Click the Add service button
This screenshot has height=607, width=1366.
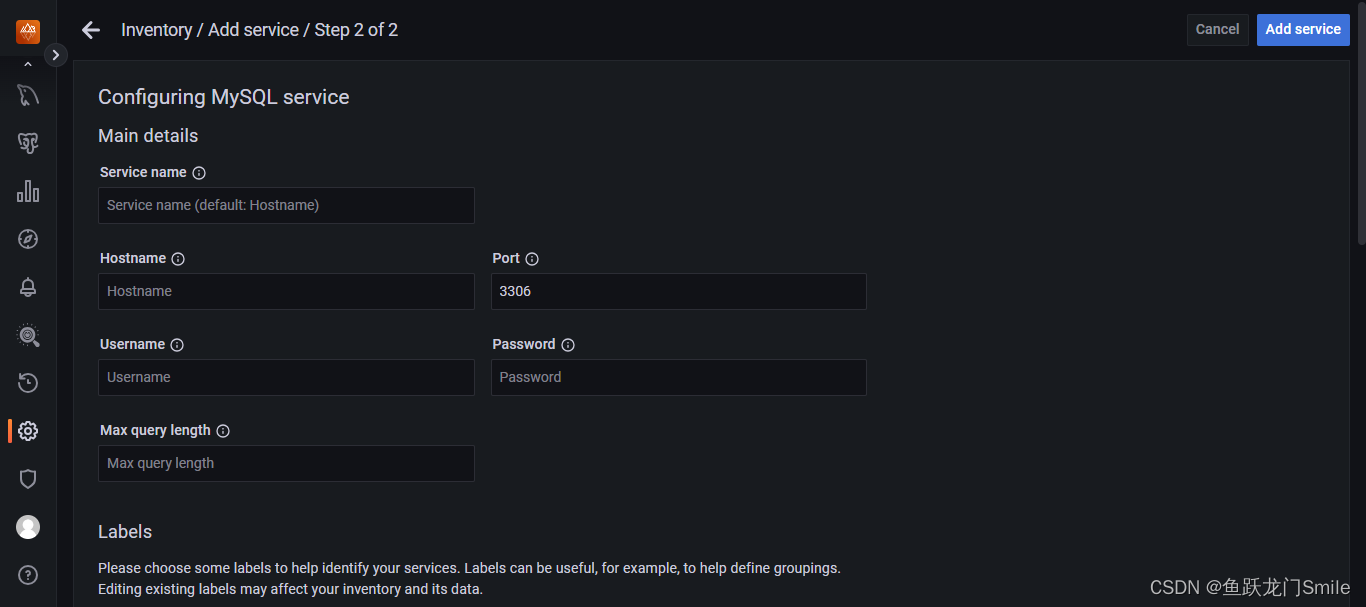pyautogui.click(x=1303, y=29)
